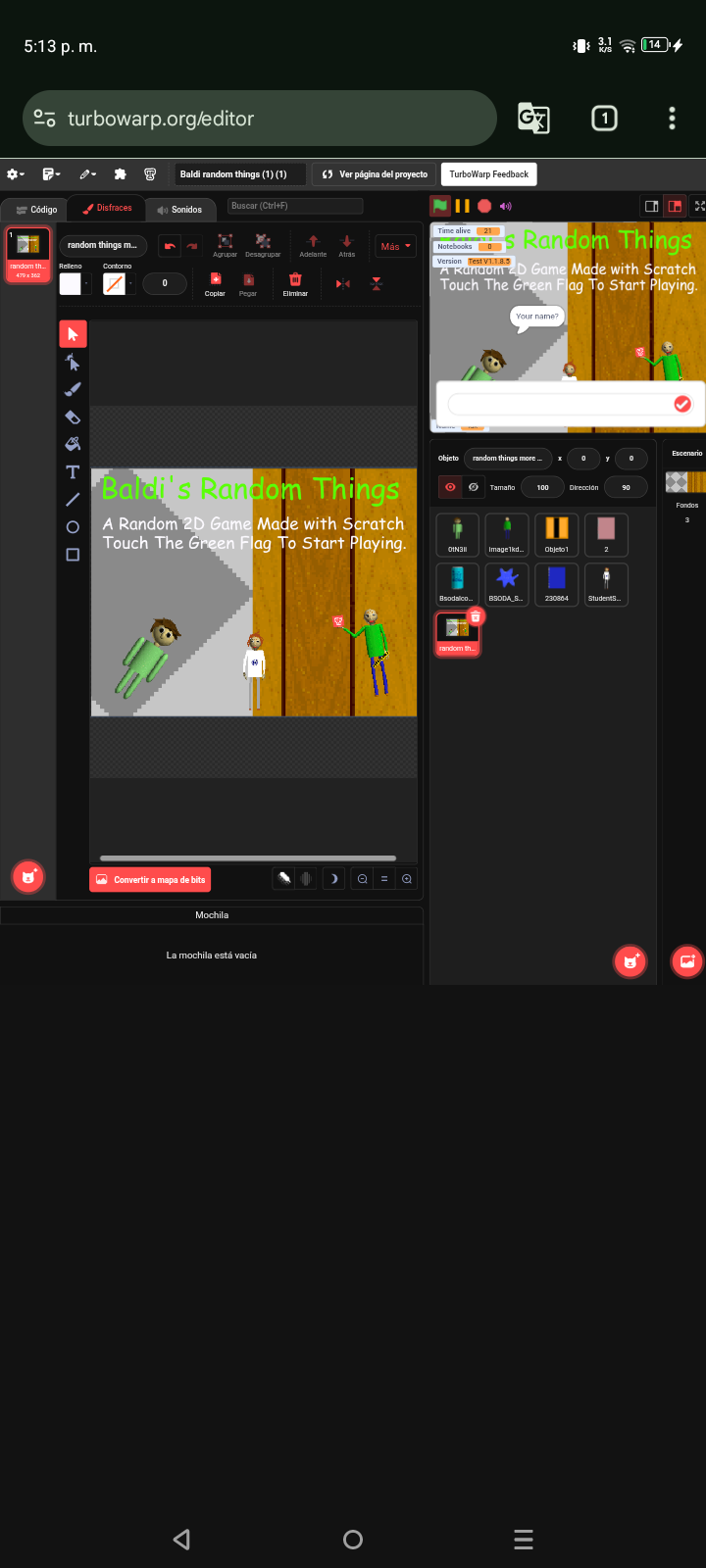Switch to the Disfraces tab
This screenshot has height=1568, width=706.
(107, 208)
